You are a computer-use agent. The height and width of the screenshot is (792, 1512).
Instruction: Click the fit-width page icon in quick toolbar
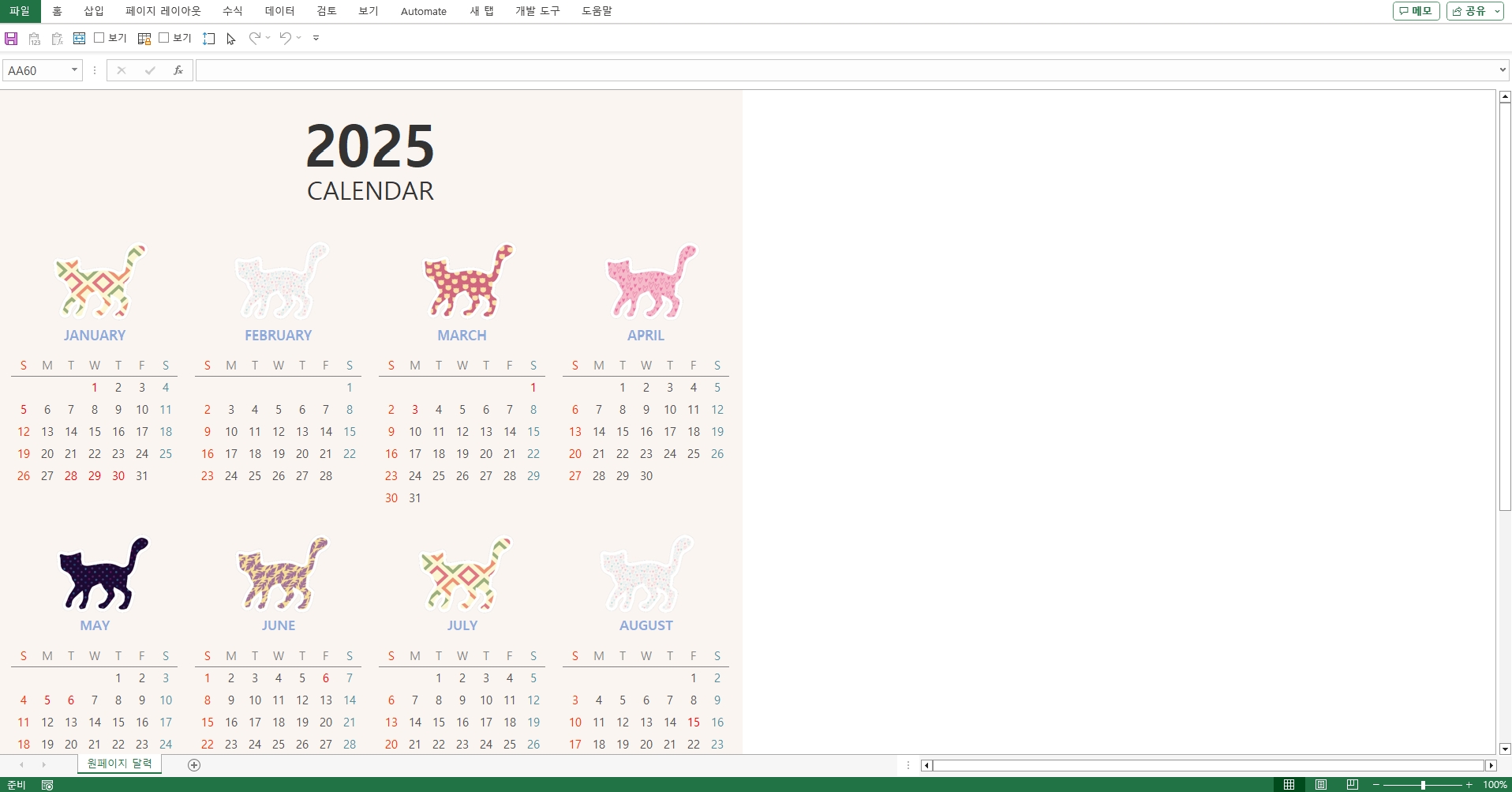(x=79, y=38)
